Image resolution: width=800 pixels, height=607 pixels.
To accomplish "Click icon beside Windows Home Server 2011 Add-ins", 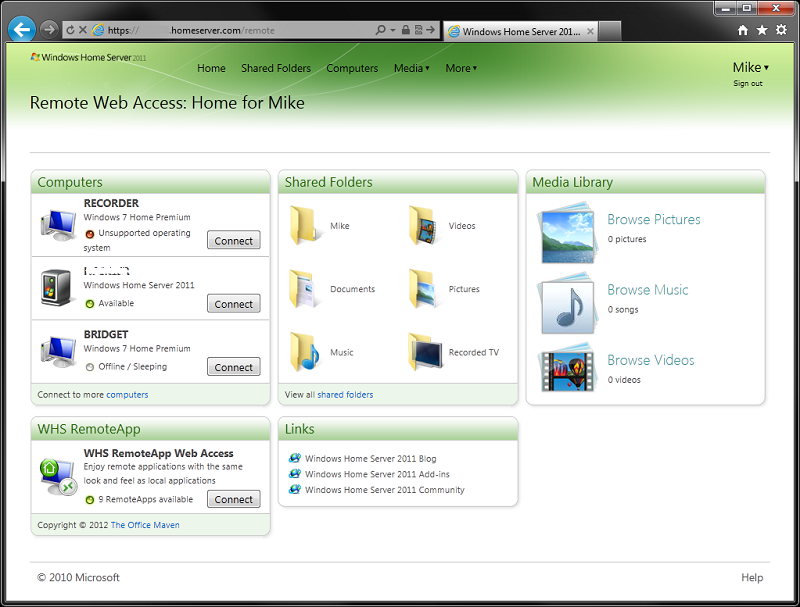I will (295, 474).
